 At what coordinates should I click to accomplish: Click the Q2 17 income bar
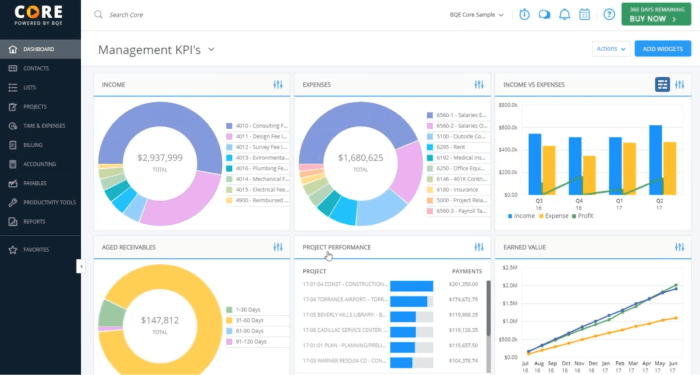click(x=655, y=160)
